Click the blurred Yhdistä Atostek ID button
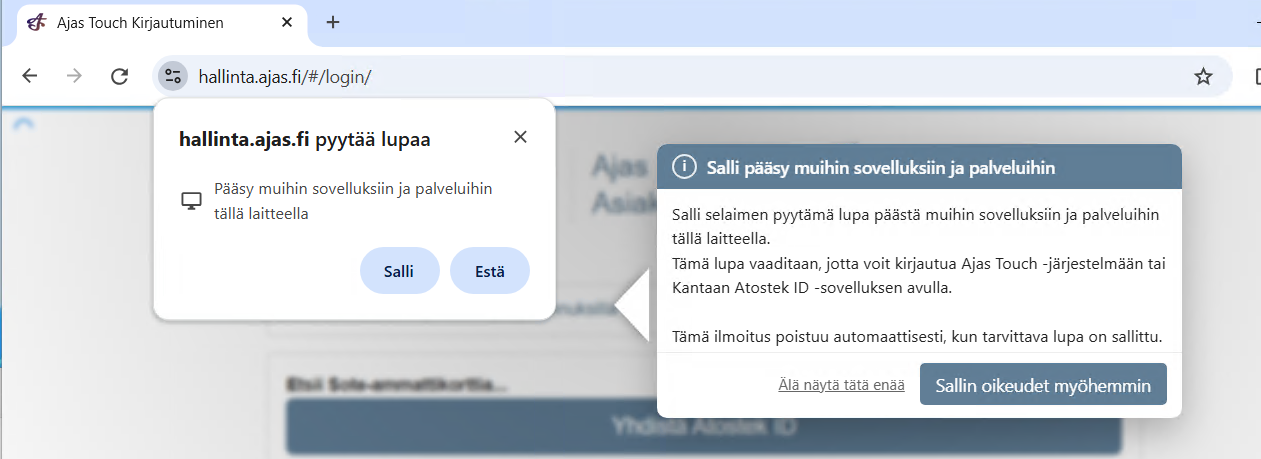The height and width of the screenshot is (459, 1261). pyautogui.click(x=703, y=427)
